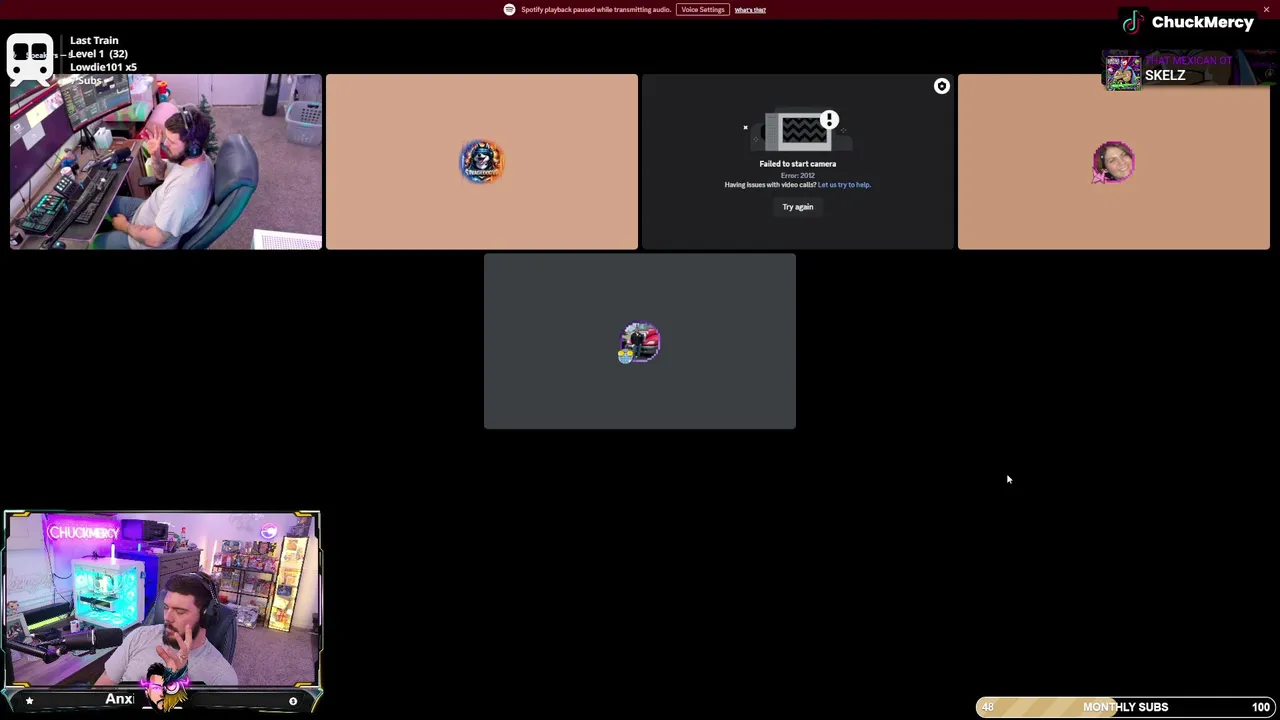Click the "Last Train" label
The height and width of the screenshot is (720, 1280).
[94, 41]
